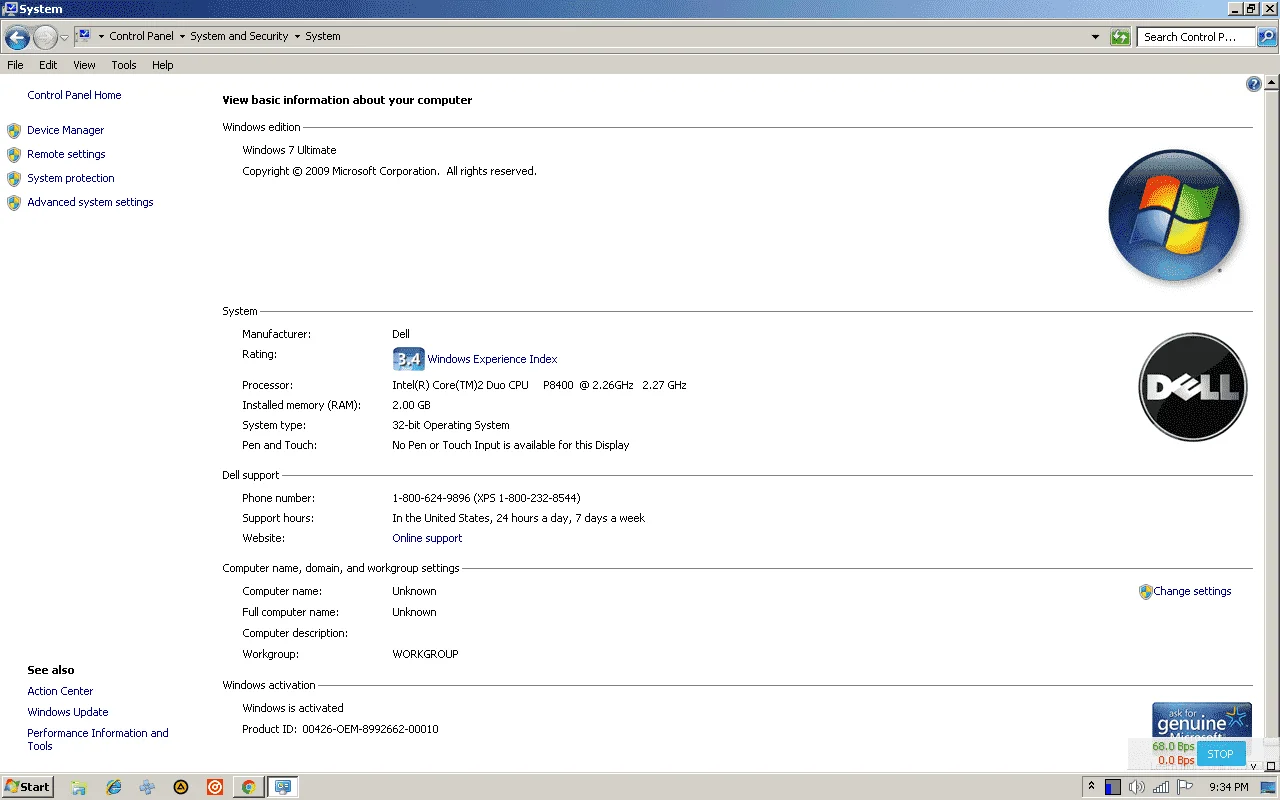Screen dimensions: 1280x800
Task: Click Change settings for computer name
Action: (x=1192, y=591)
